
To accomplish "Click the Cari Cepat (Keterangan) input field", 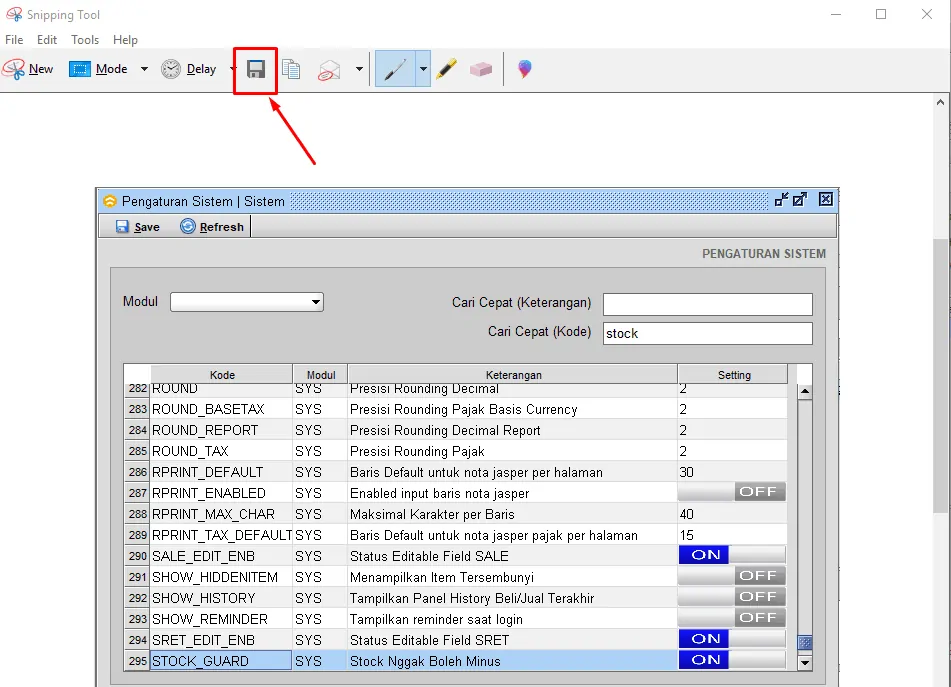I will [708, 304].
